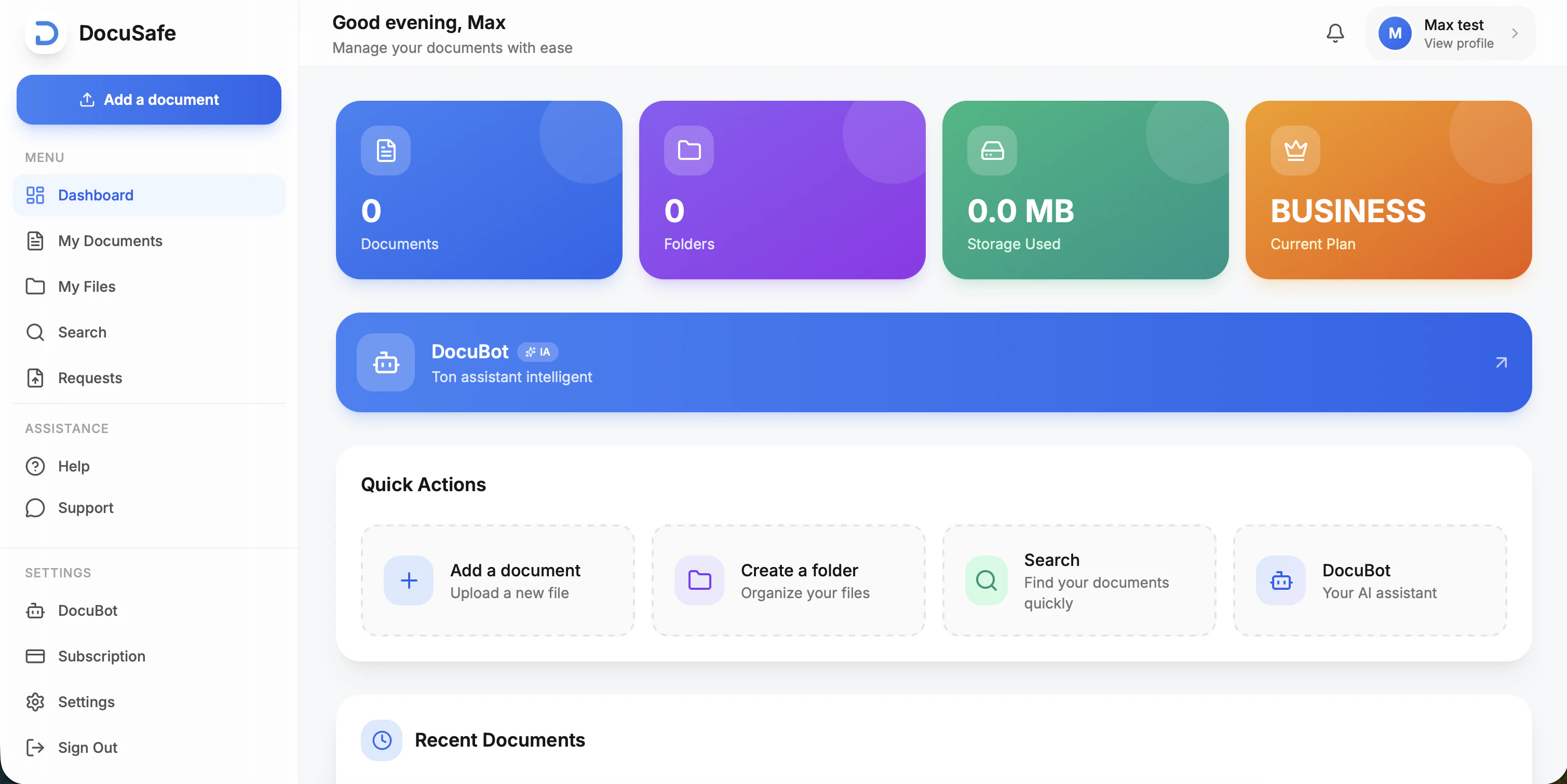Click the Business plan crown icon
Image resolution: width=1567 pixels, height=784 pixels.
[1295, 150]
